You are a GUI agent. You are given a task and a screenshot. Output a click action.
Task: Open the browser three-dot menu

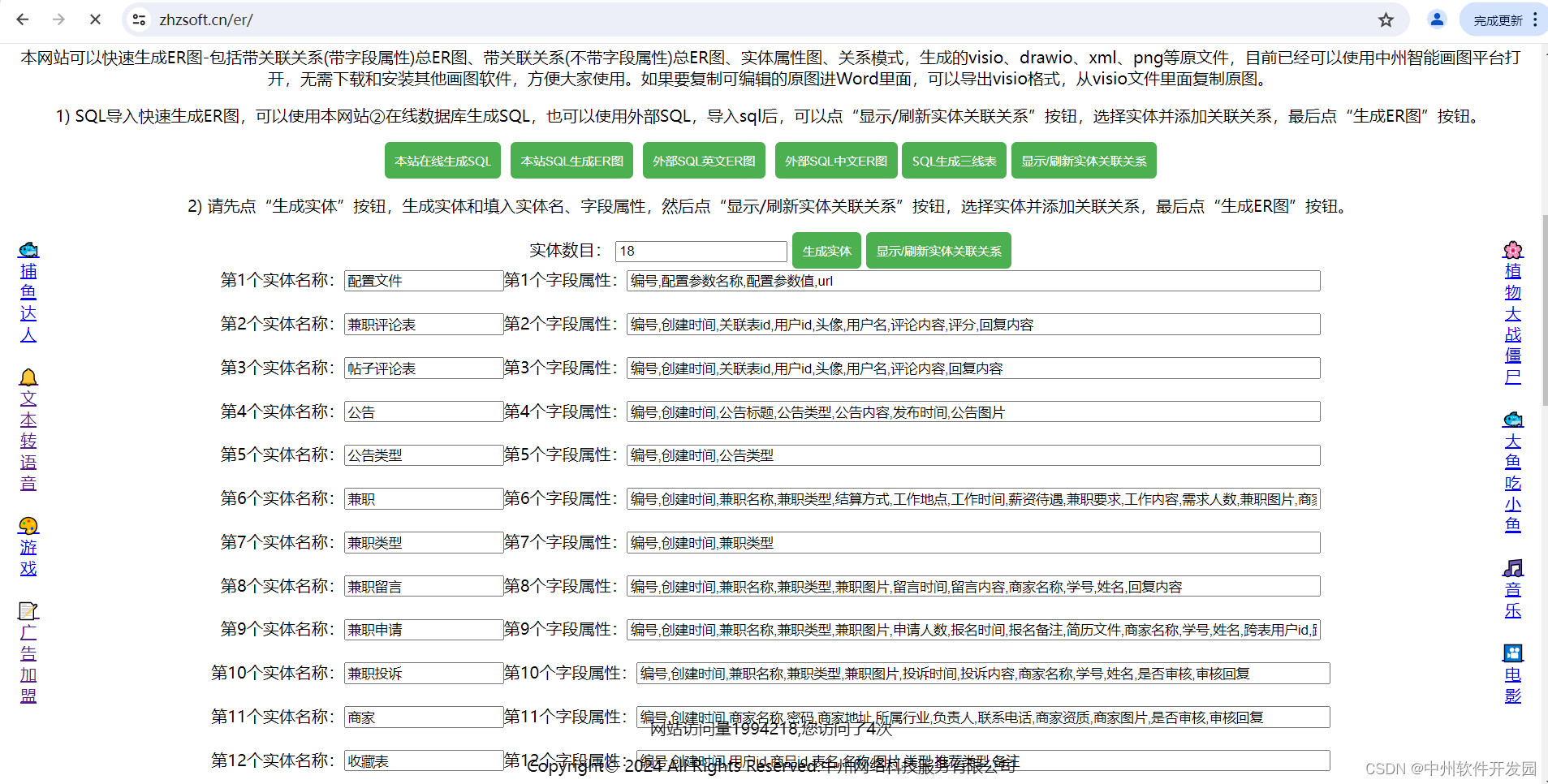[x=1535, y=19]
